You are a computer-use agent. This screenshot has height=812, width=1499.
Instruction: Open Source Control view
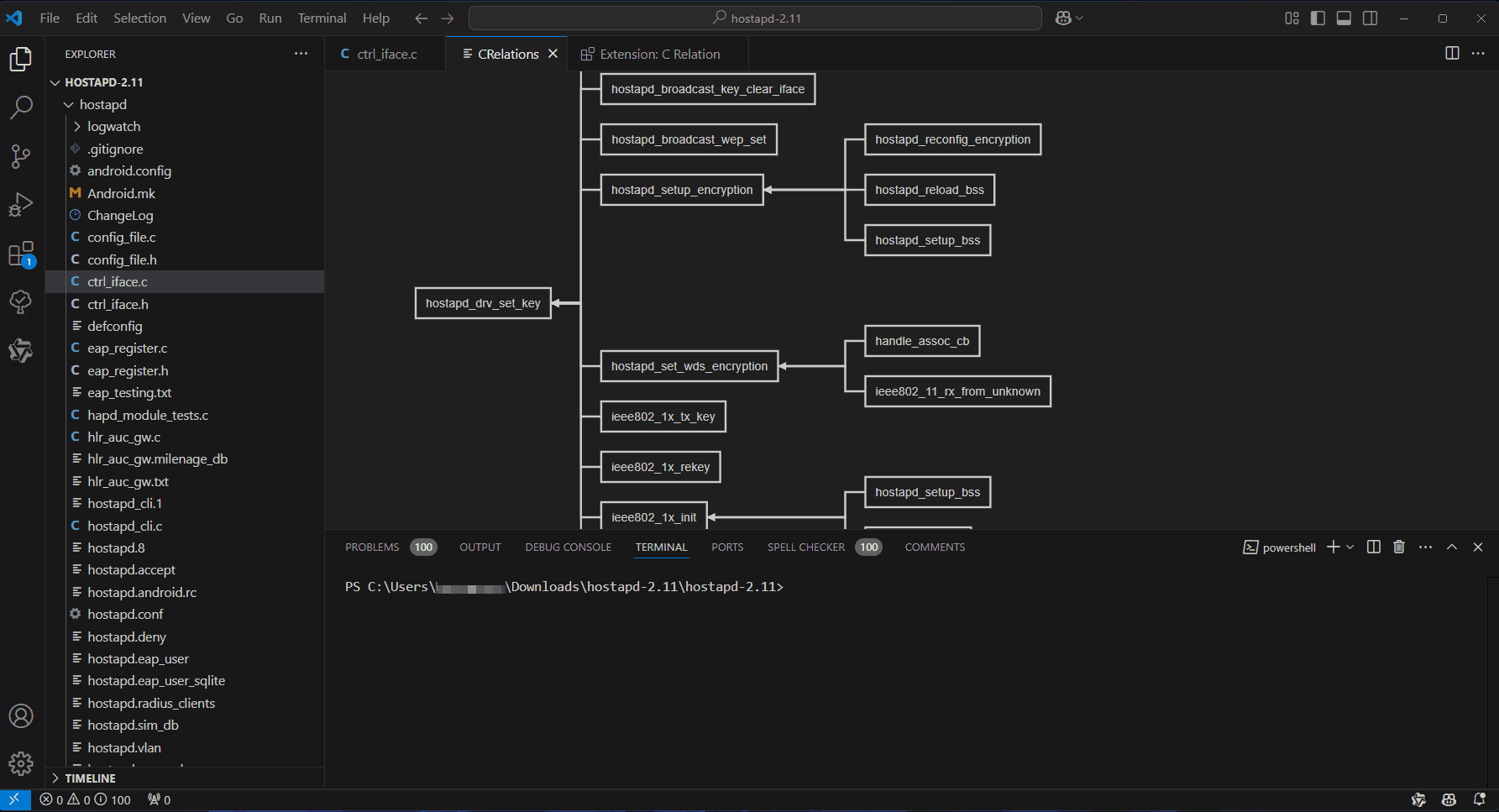coord(21,156)
